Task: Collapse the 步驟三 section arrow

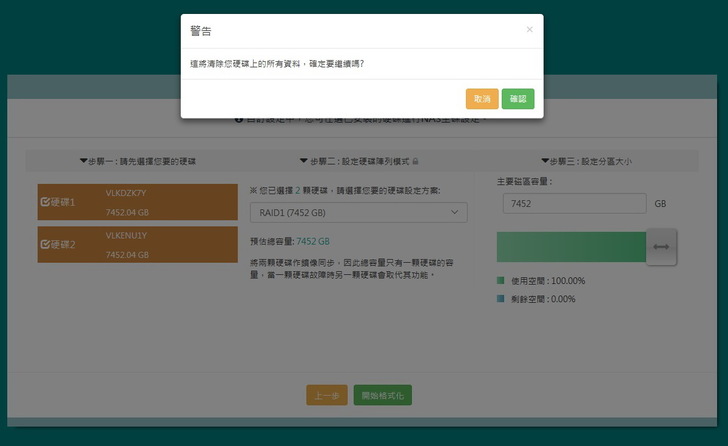Action: point(544,161)
